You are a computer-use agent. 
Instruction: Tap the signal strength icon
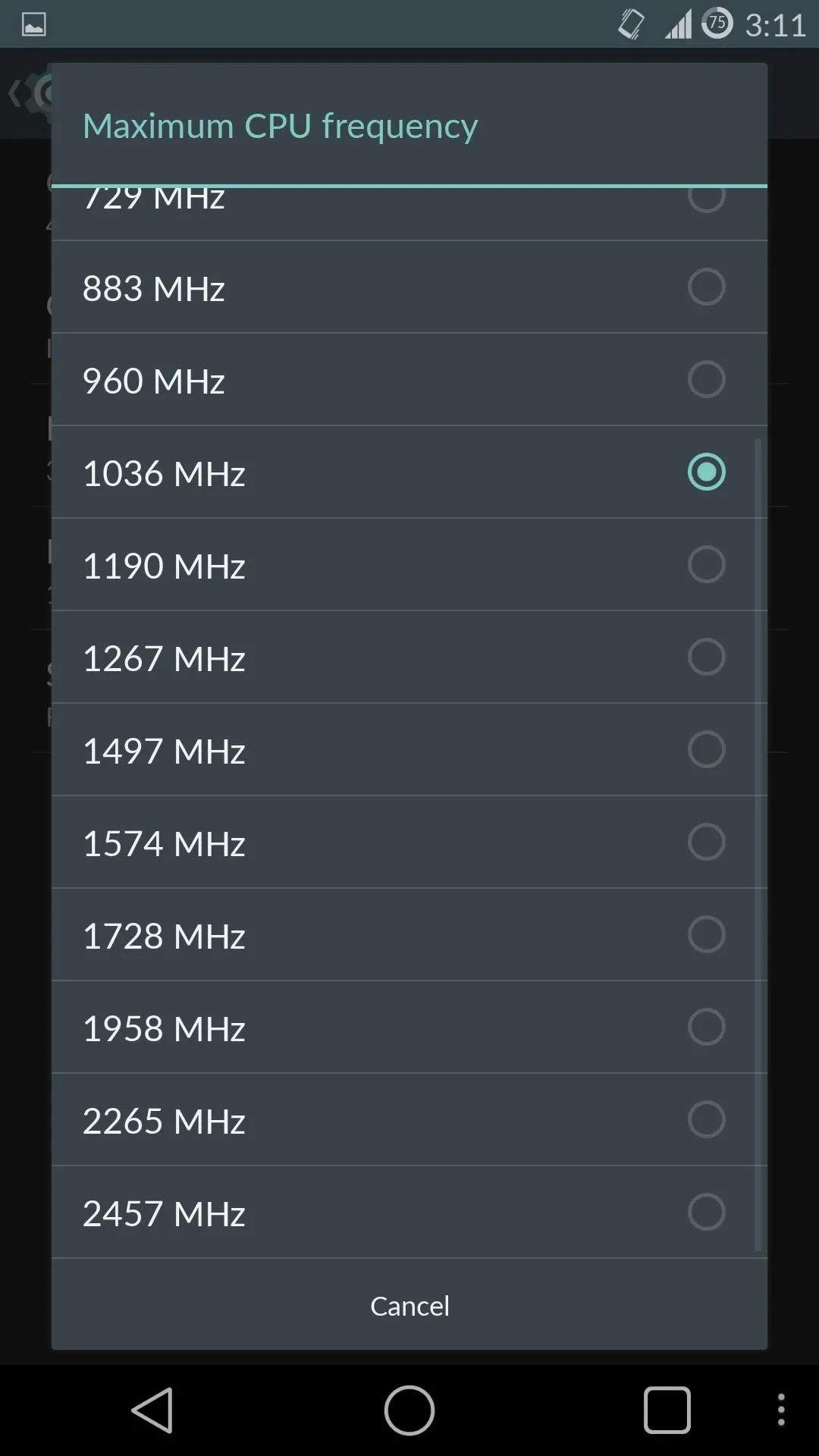tap(678, 24)
